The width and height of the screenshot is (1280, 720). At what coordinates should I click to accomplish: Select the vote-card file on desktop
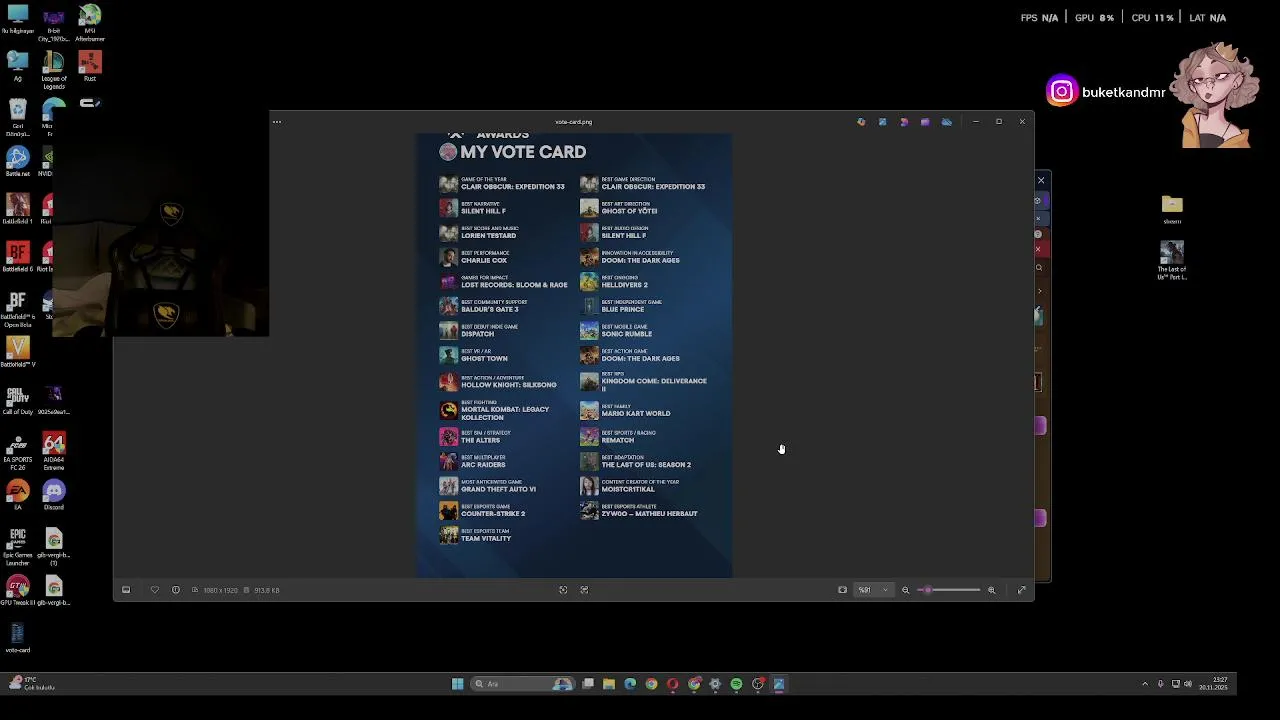coord(18,638)
